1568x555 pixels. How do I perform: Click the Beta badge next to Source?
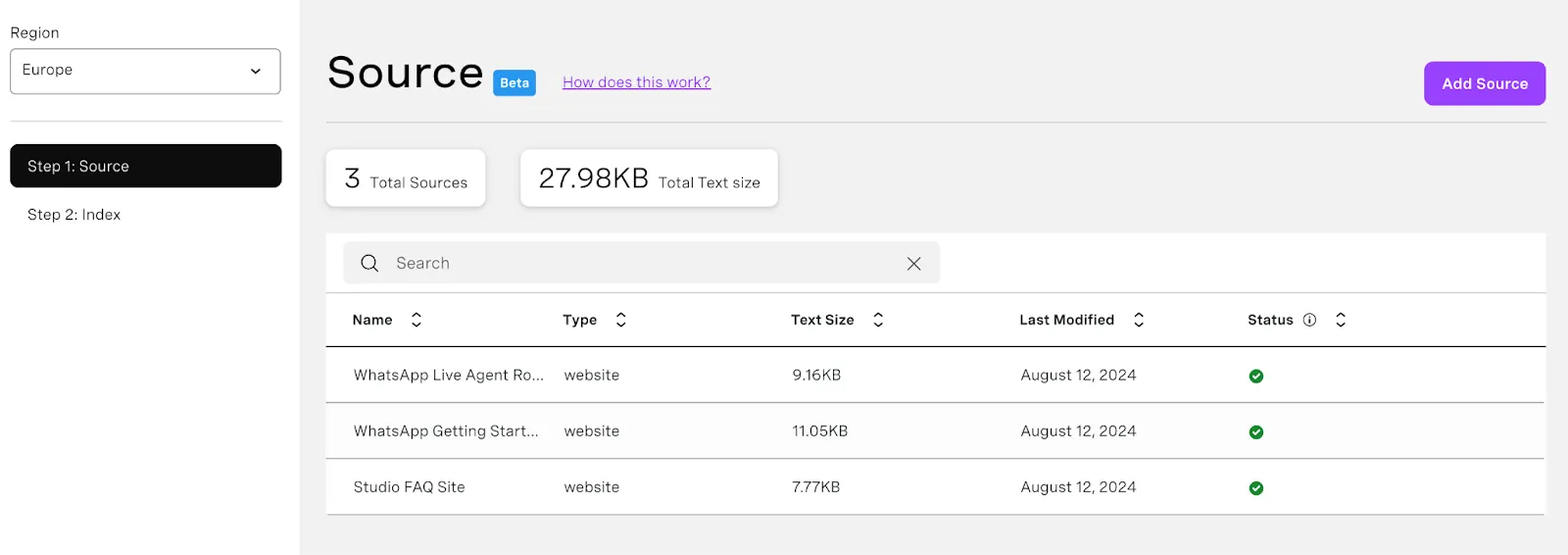coord(514,83)
